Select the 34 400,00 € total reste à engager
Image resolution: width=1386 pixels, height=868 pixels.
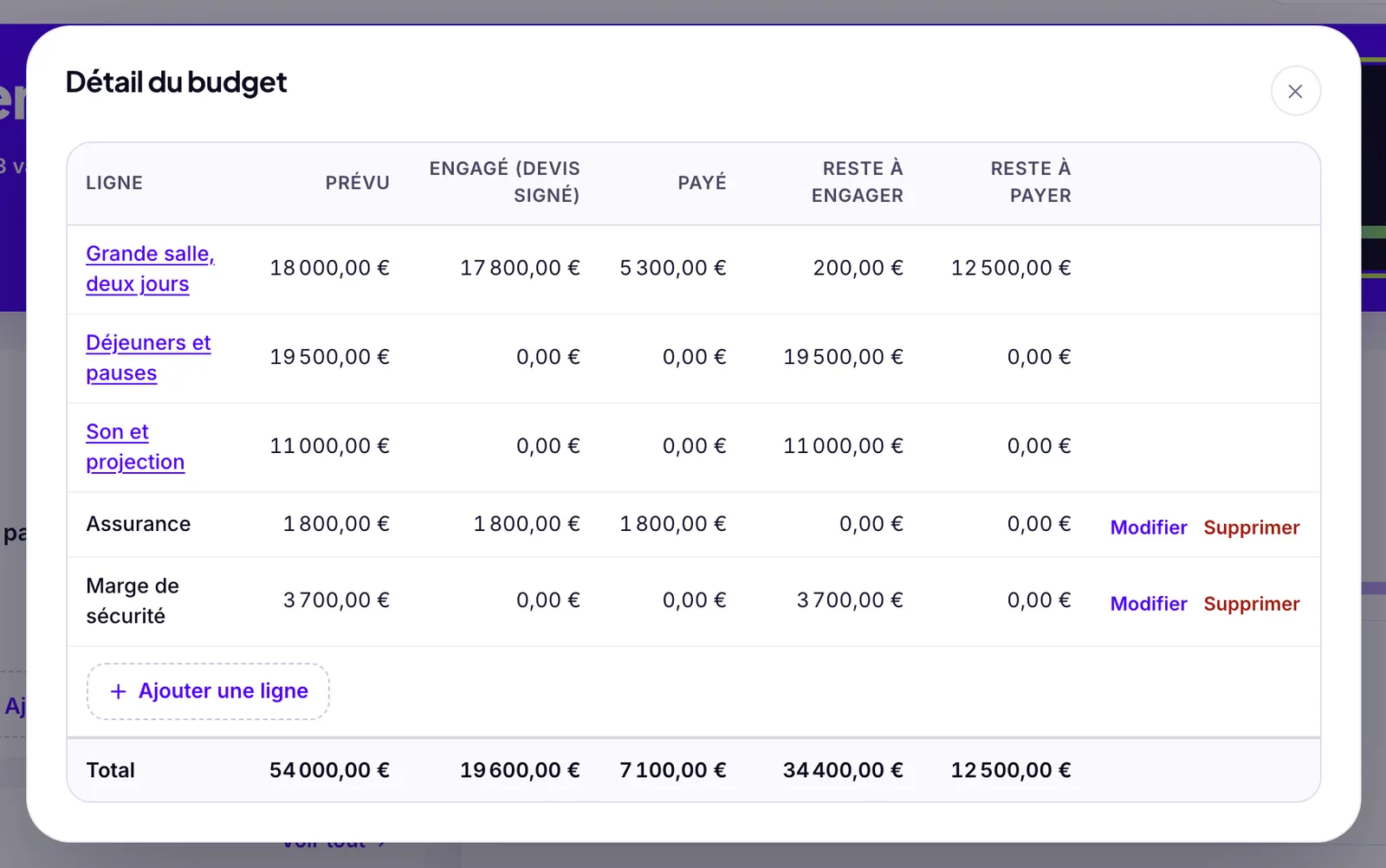pyautogui.click(x=843, y=771)
